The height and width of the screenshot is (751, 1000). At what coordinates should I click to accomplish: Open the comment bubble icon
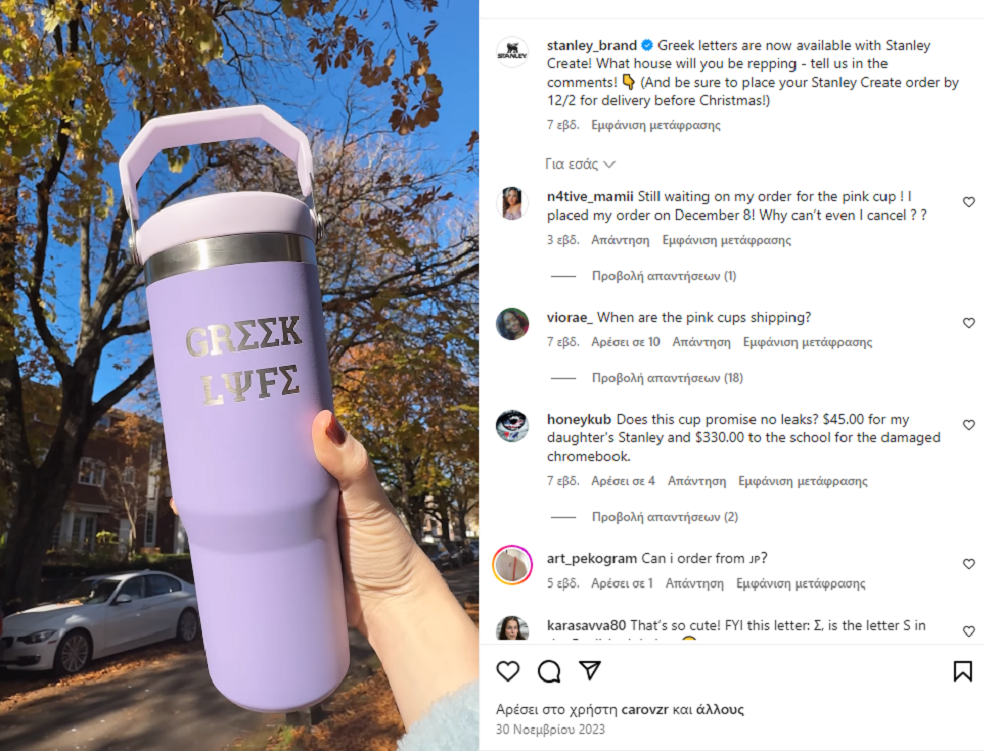click(548, 671)
